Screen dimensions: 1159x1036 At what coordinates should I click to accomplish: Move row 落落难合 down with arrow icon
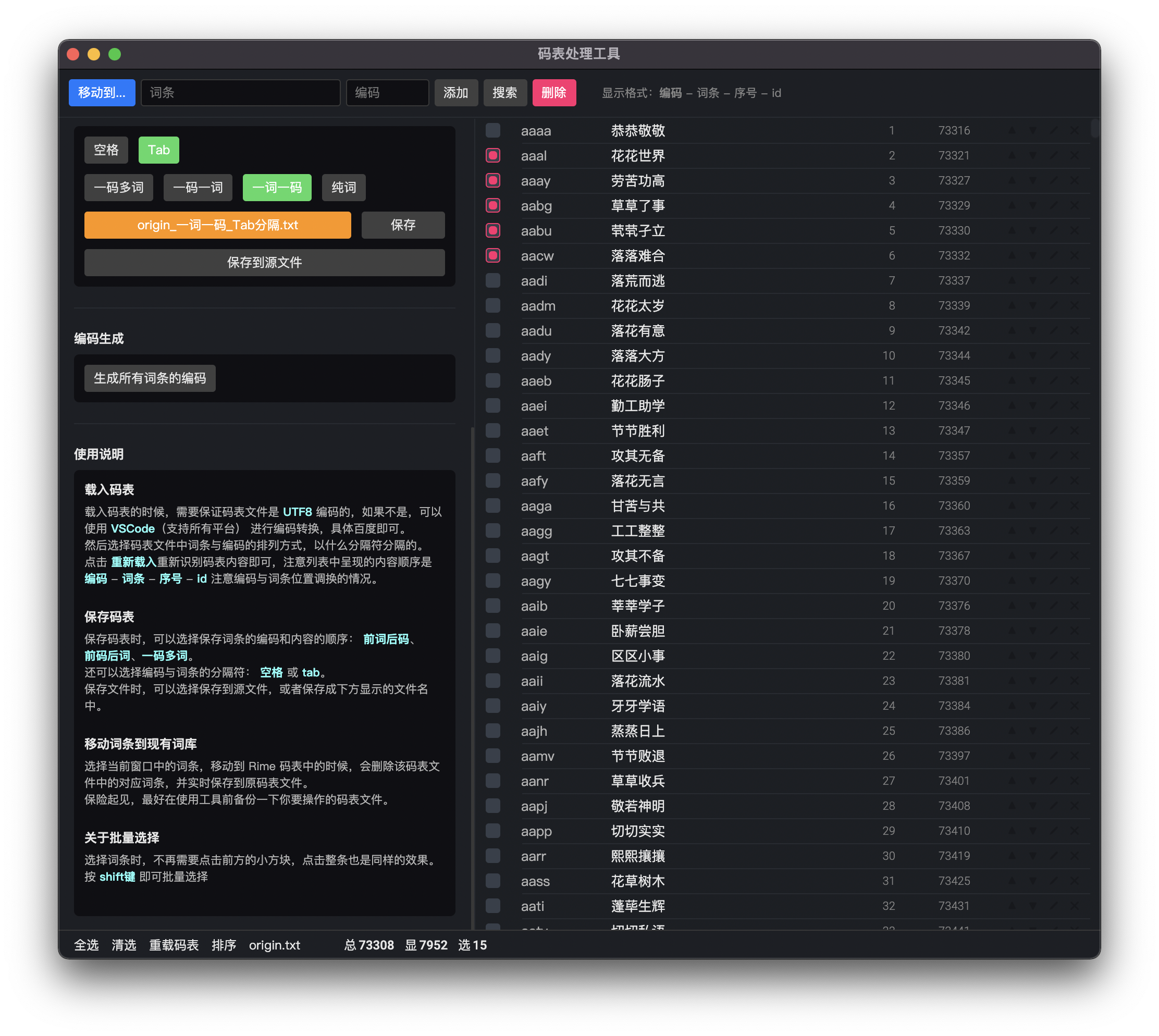coord(1033,255)
